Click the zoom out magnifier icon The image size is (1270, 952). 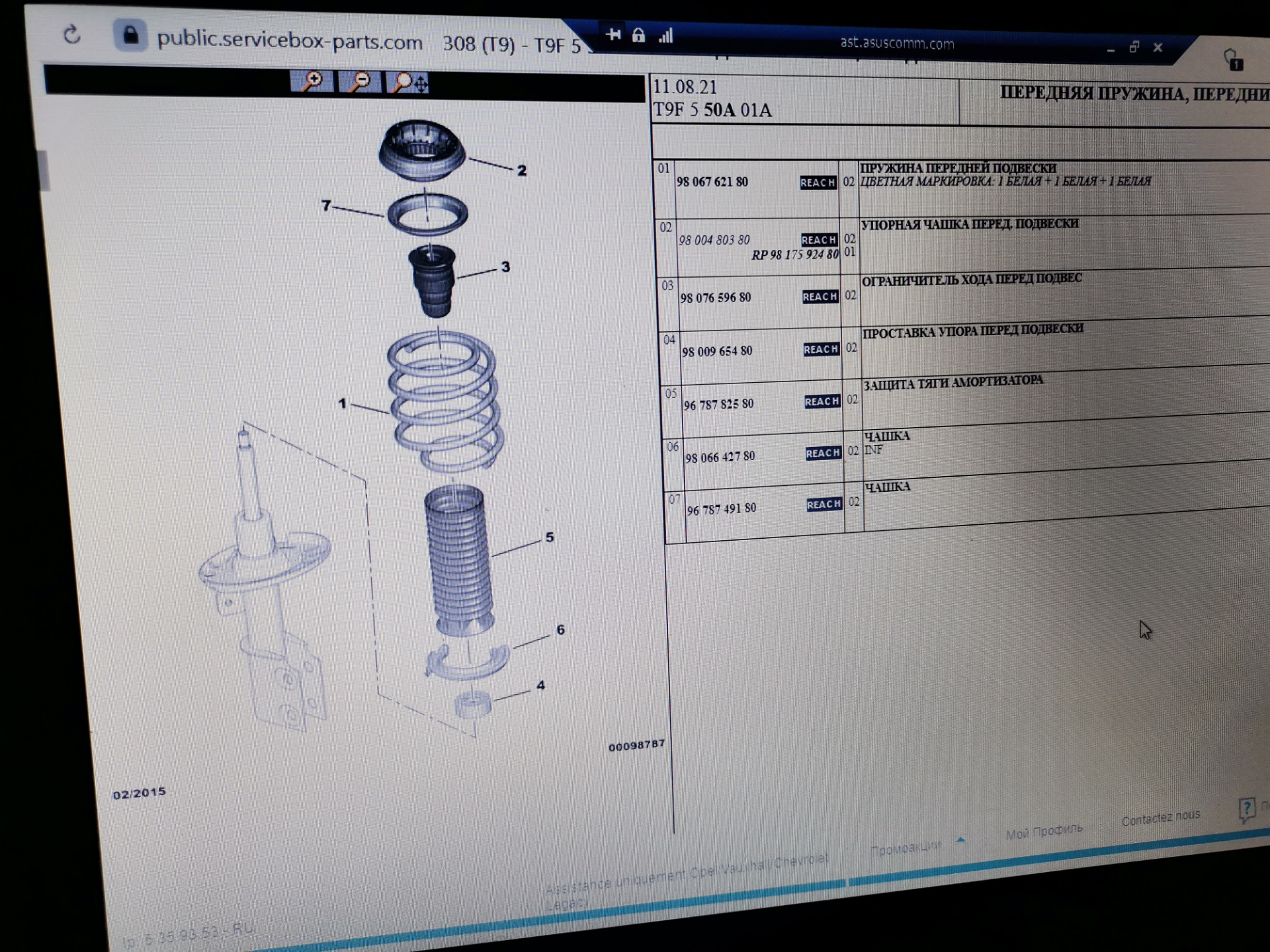pyautogui.click(x=360, y=83)
